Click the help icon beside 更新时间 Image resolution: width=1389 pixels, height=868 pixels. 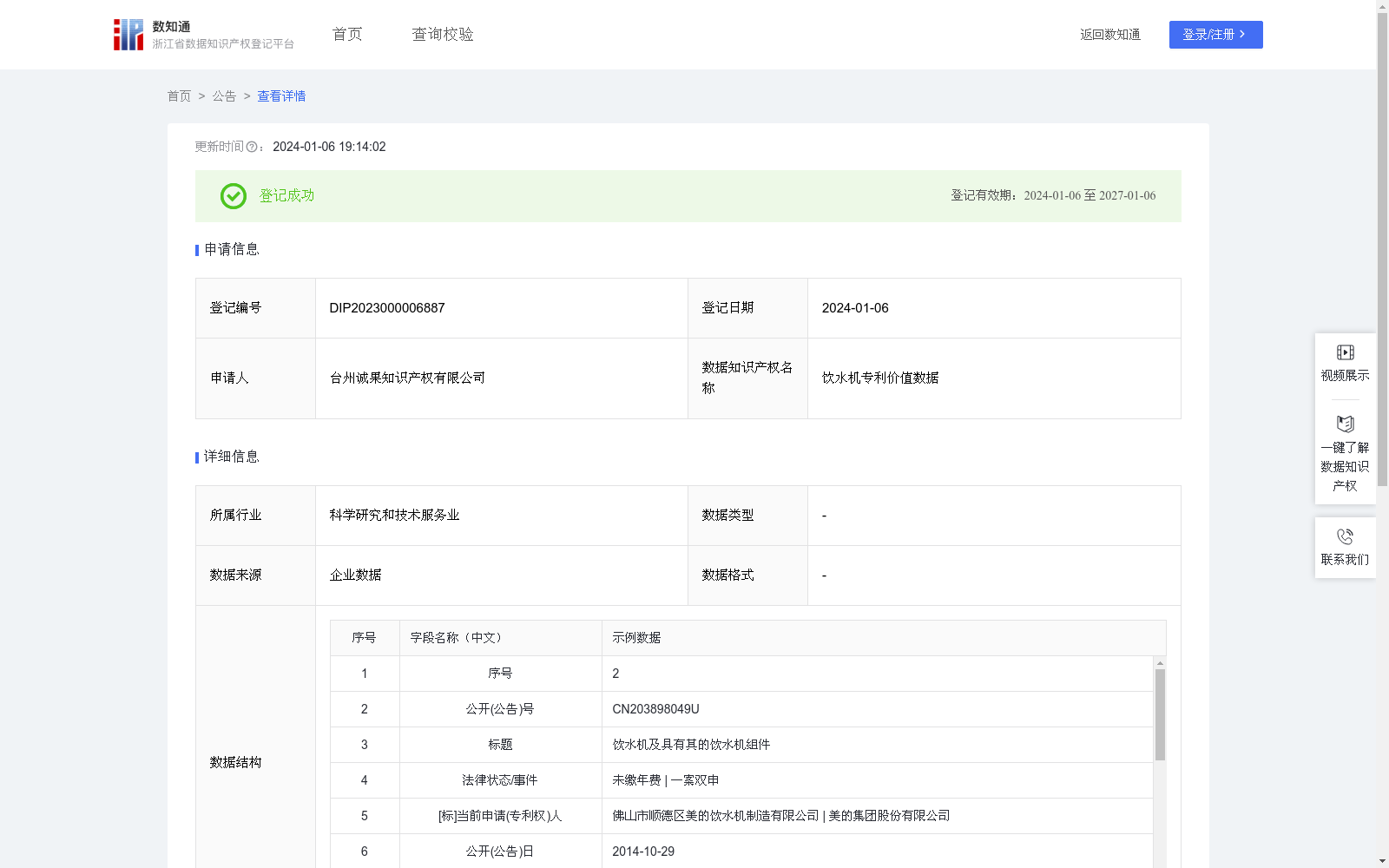[x=252, y=148]
